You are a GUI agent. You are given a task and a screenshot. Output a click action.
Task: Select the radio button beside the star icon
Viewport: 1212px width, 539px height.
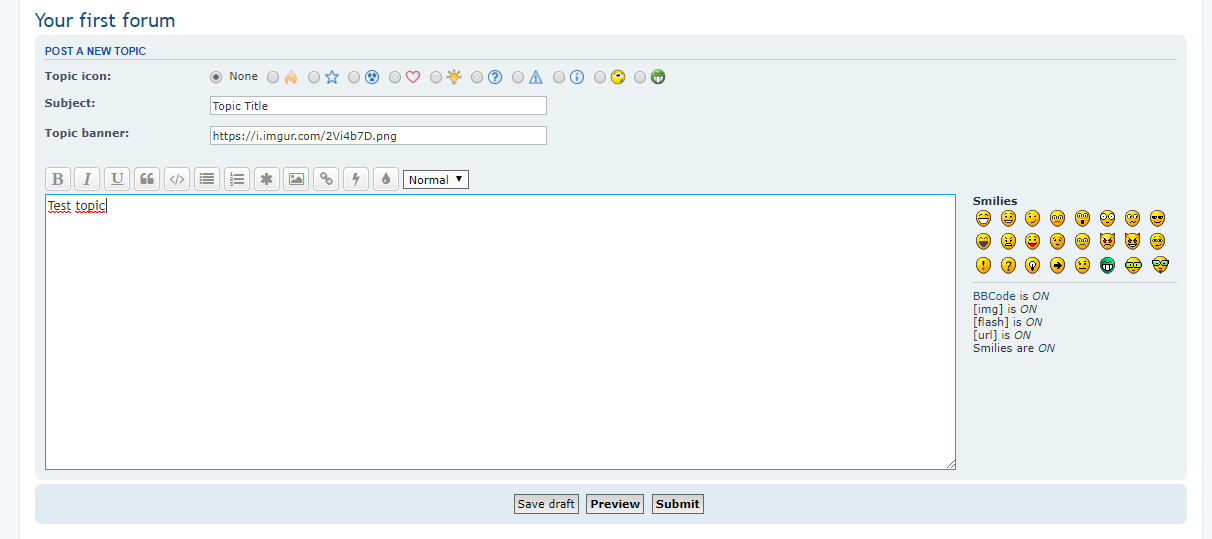(314, 77)
